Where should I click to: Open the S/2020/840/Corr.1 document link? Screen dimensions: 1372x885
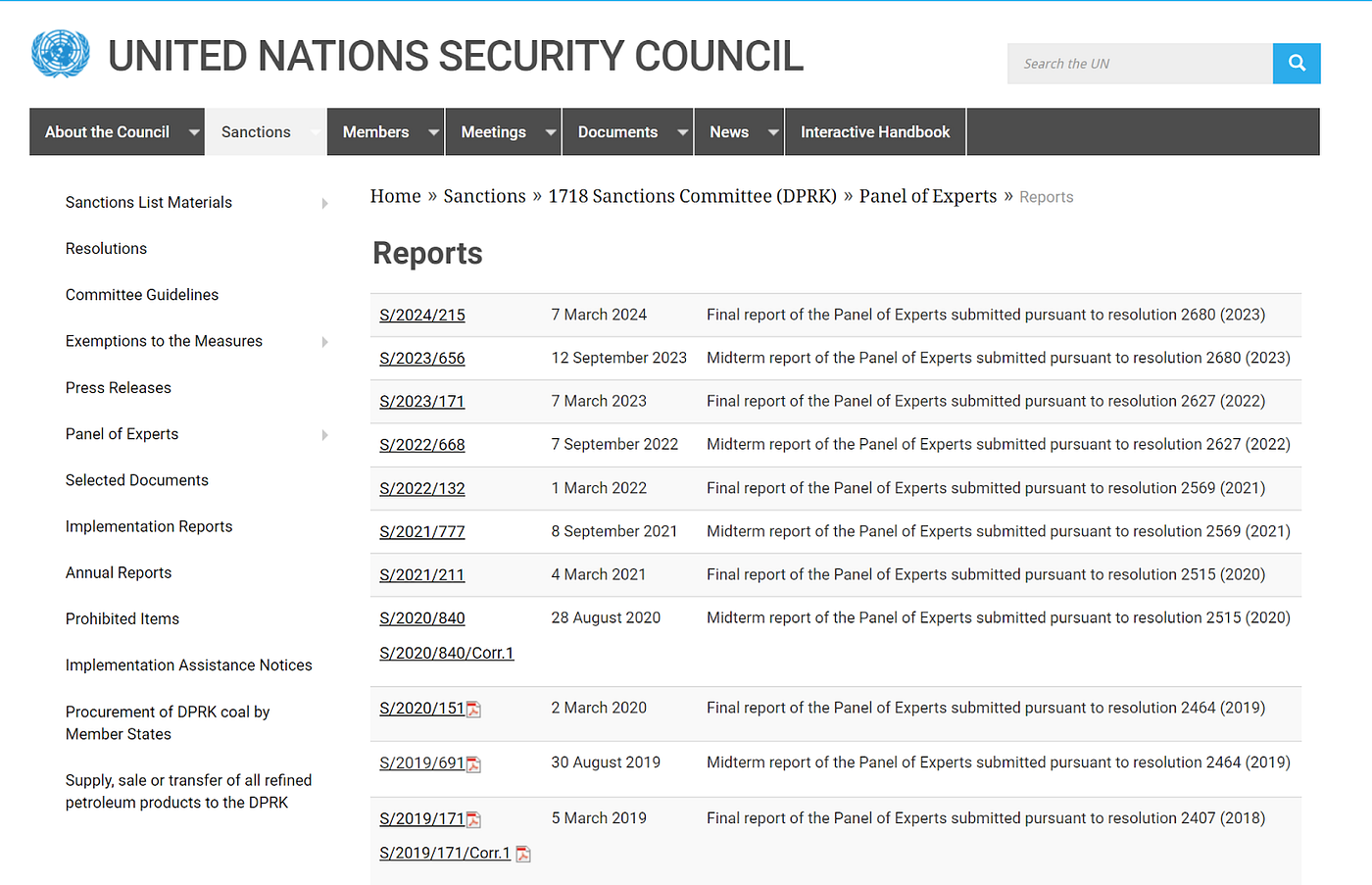click(x=446, y=654)
